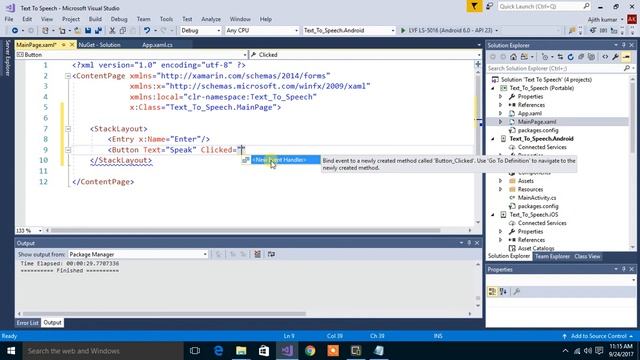Select New Event Handler in IntelliSense popup

click(286, 160)
